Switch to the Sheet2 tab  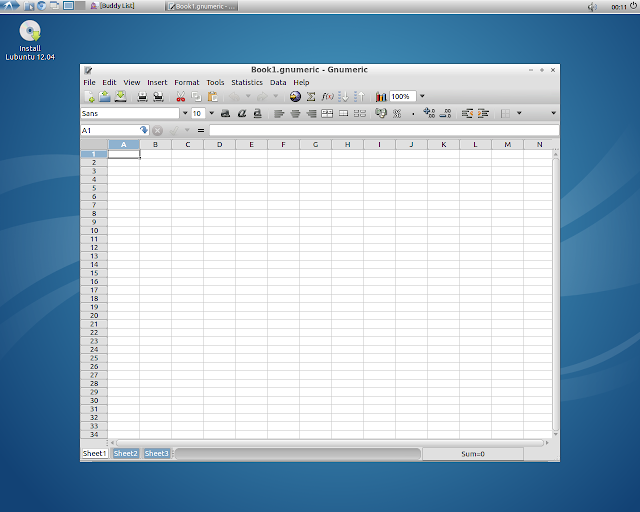click(125, 454)
